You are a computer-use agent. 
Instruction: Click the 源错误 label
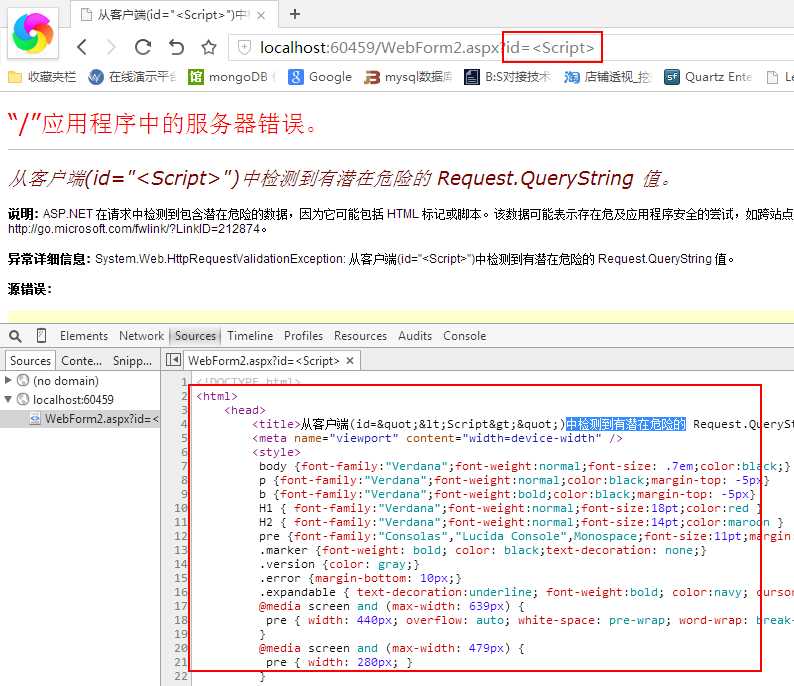tap(29, 289)
